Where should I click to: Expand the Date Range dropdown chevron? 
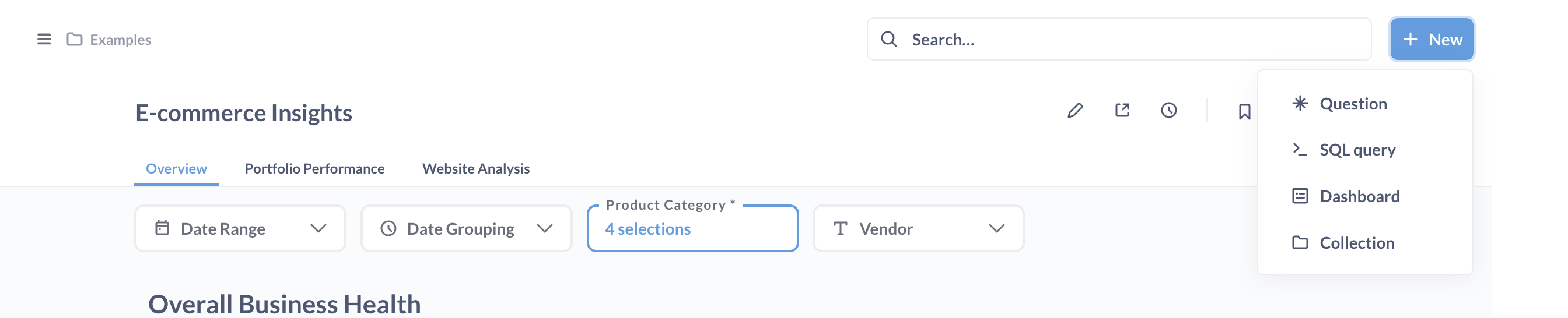click(x=318, y=229)
